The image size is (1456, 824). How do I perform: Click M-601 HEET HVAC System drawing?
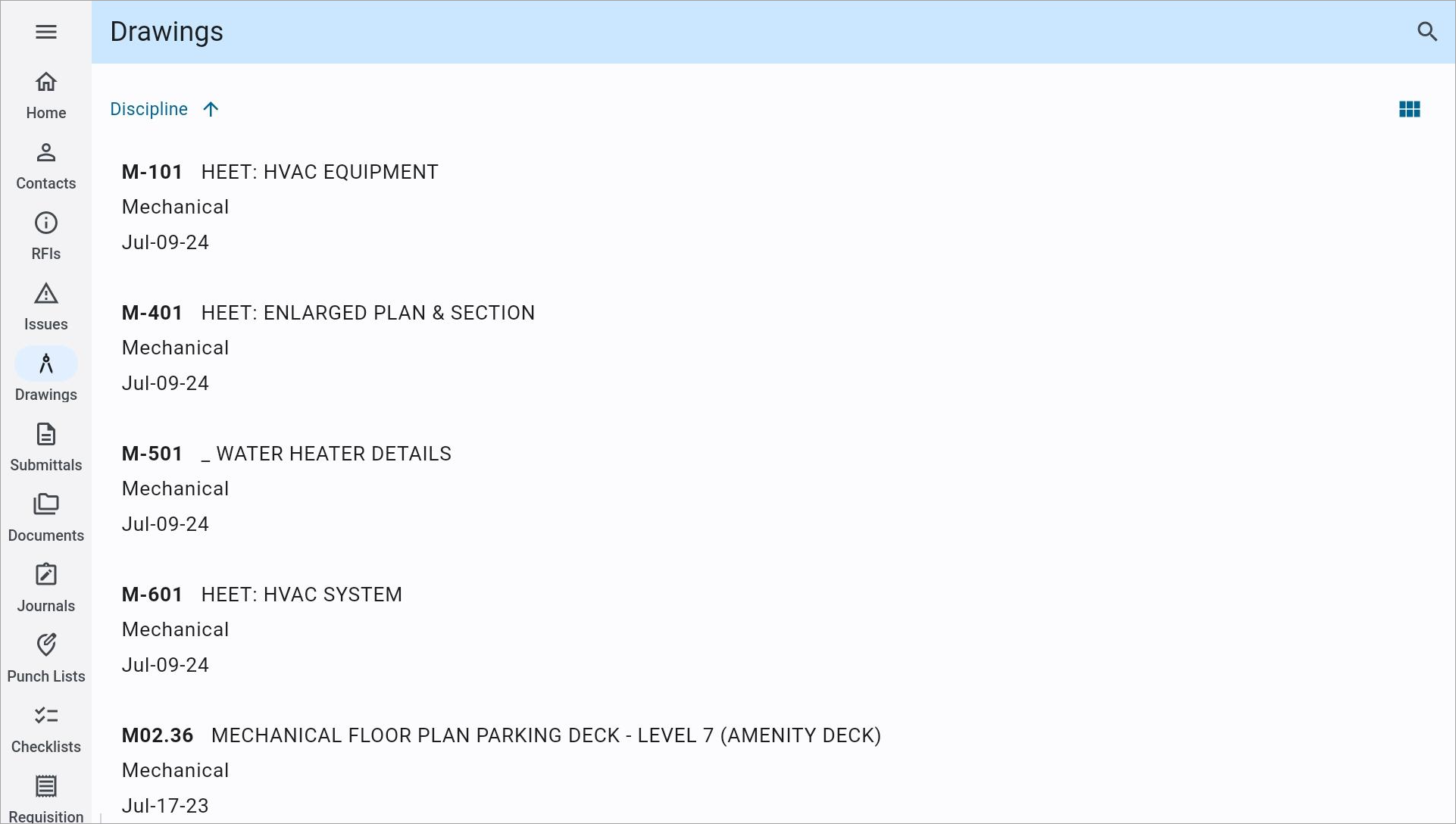262,594
